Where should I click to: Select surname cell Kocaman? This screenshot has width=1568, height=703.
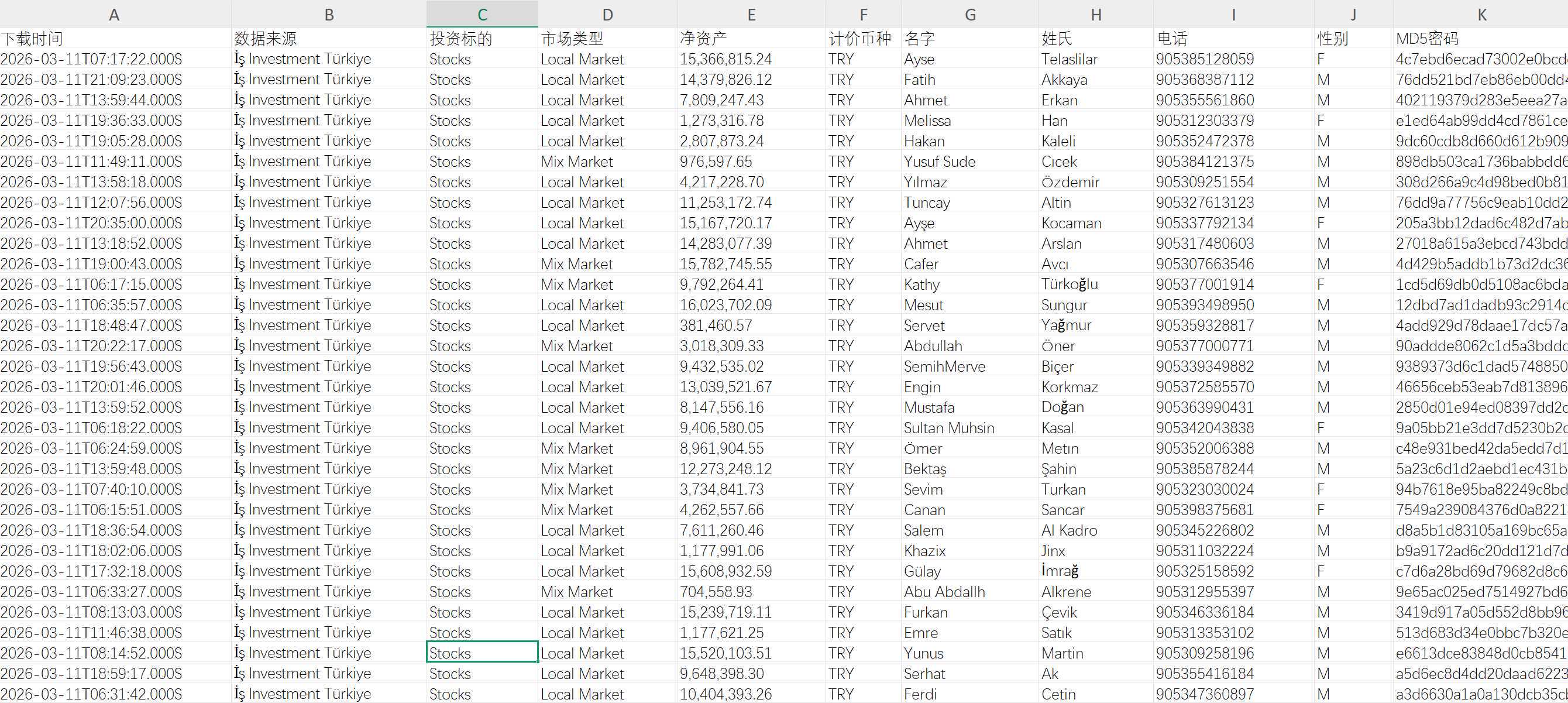(1096, 223)
